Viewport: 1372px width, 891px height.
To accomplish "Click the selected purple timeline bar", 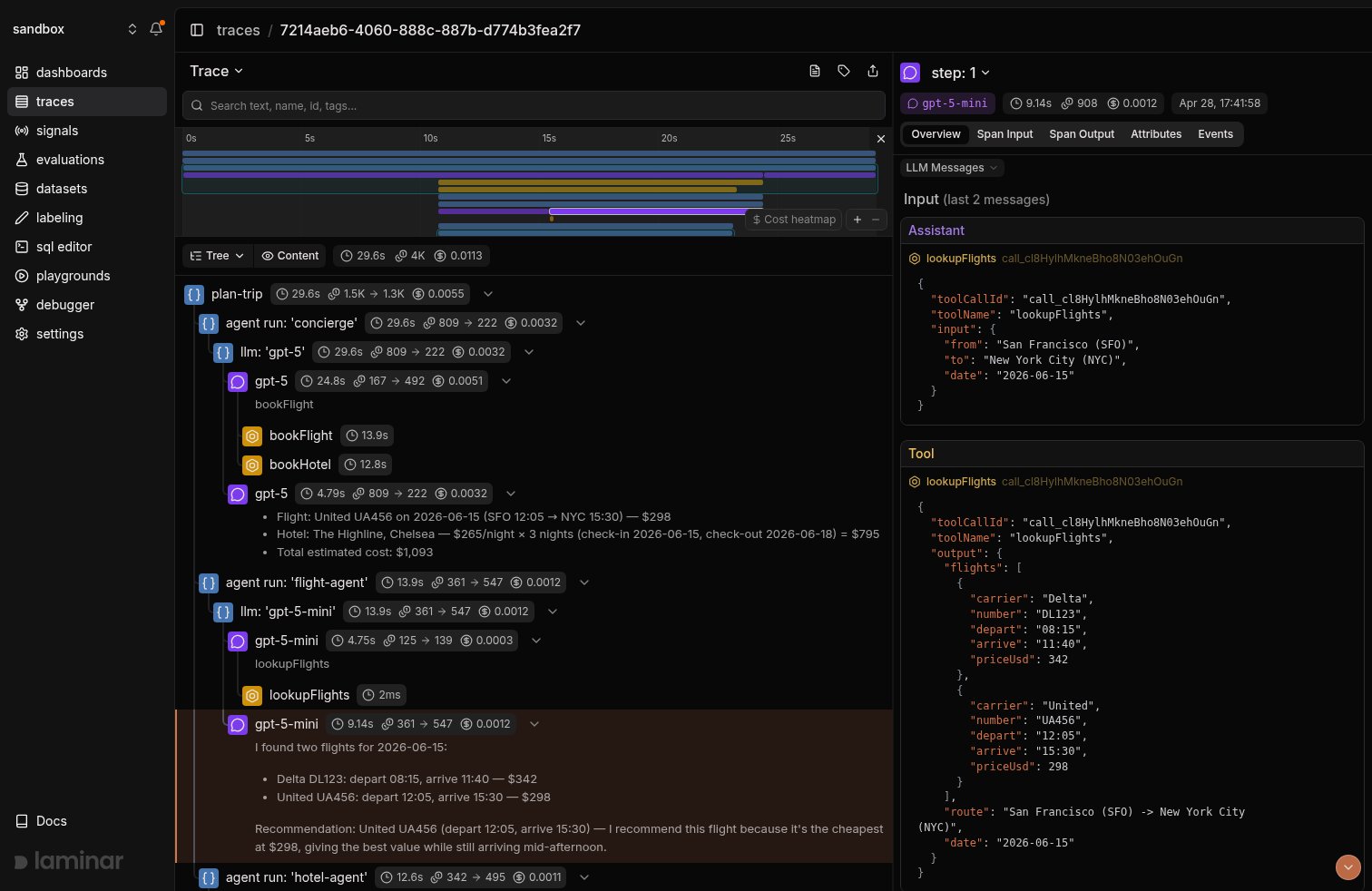I will tap(648, 211).
